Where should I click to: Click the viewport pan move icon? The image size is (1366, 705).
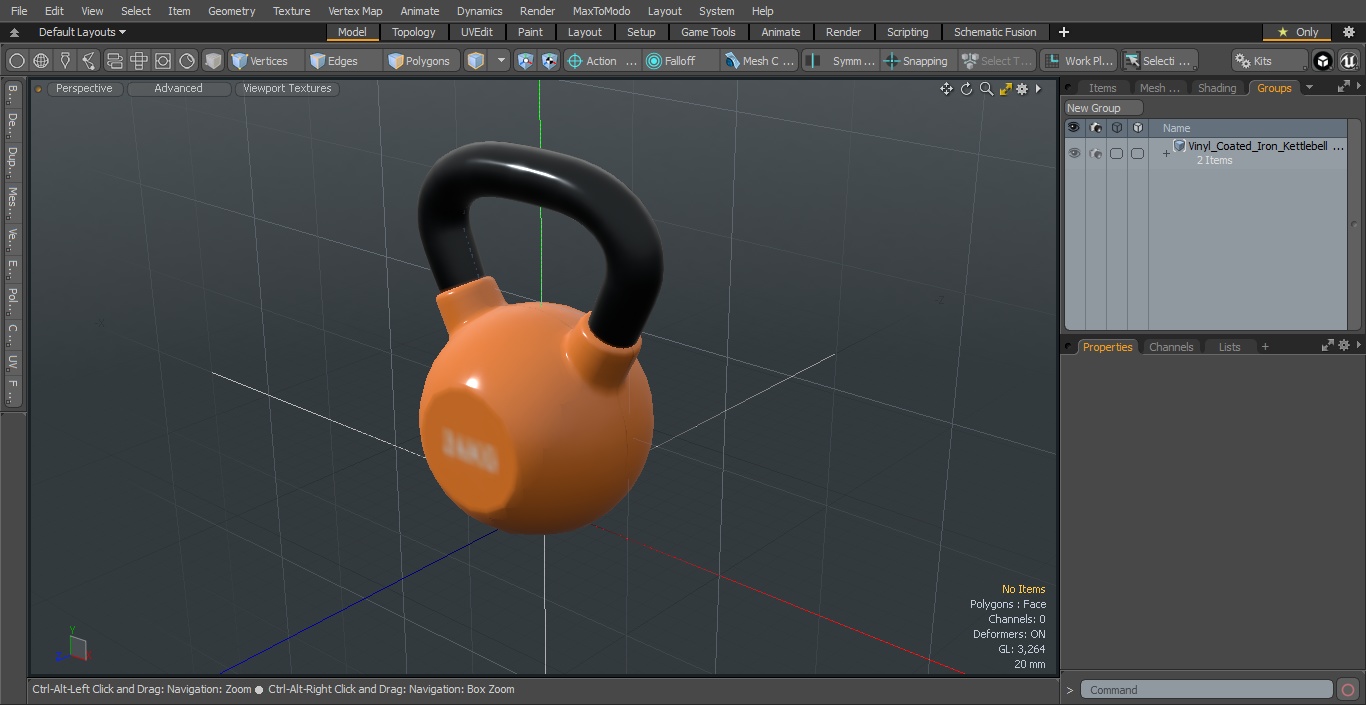coord(946,89)
